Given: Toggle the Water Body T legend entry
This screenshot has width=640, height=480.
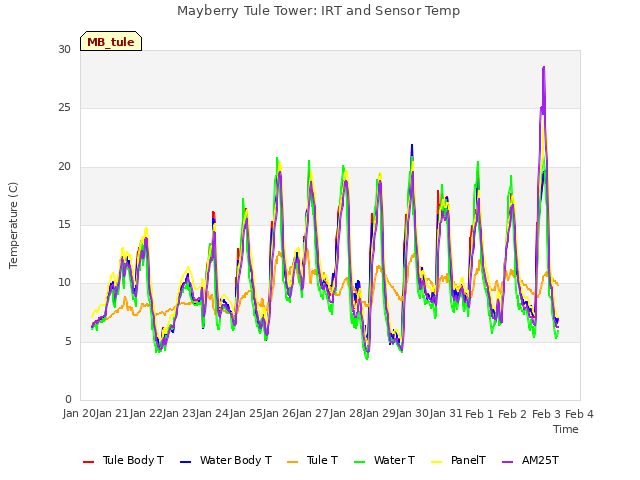Looking at the screenshot, I should [226, 460].
